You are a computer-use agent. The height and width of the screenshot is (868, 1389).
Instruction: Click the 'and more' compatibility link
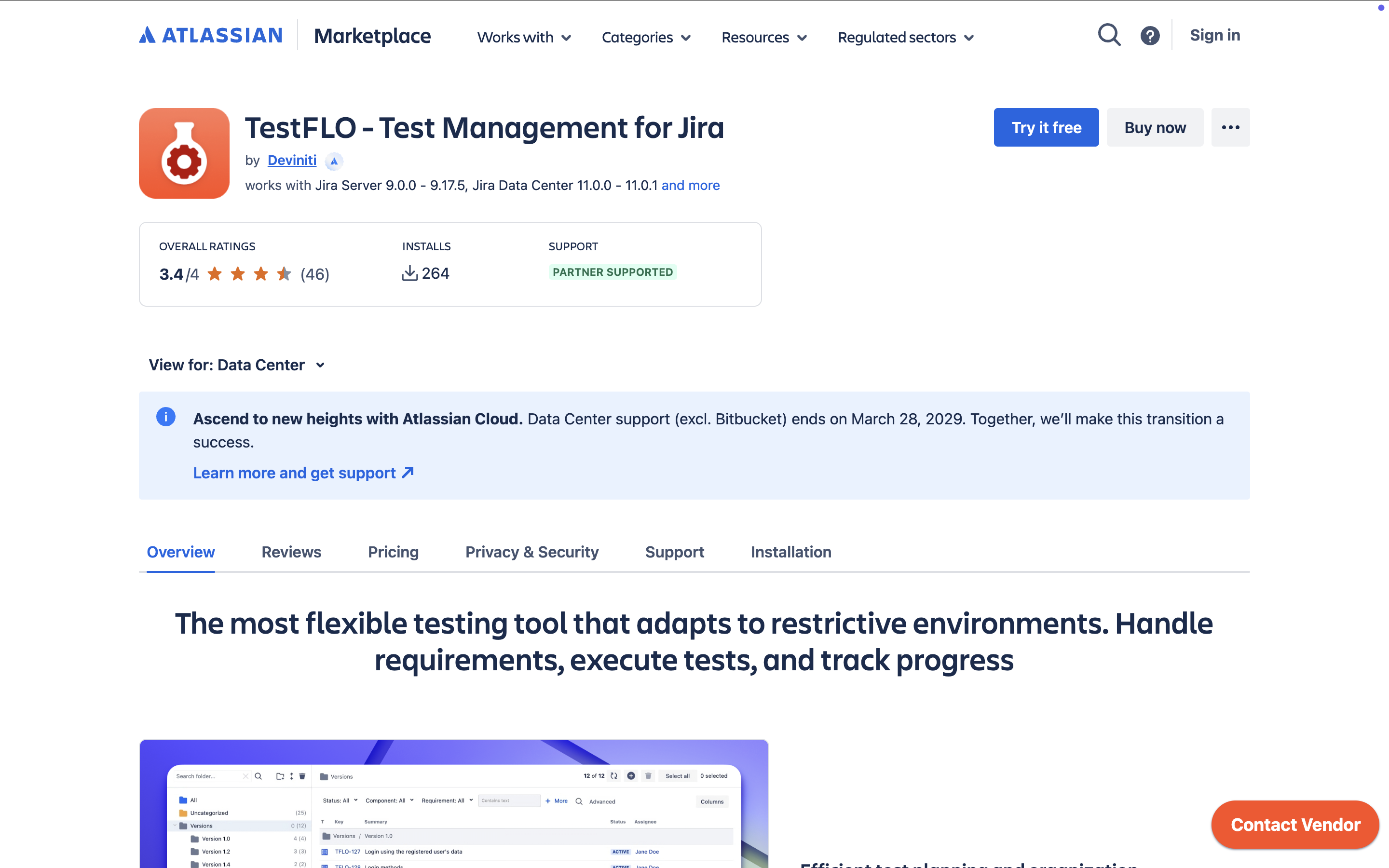[x=691, y=186]
